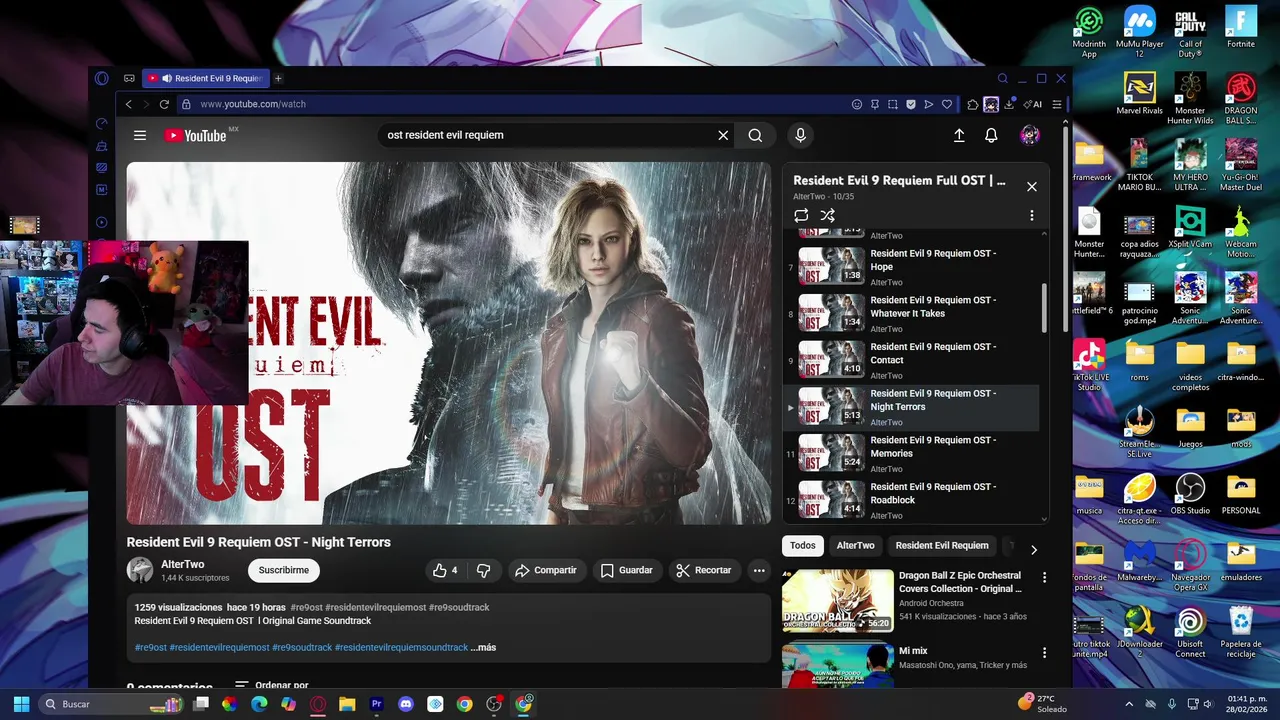Open Opera AI assistant button

click(1032, 104)
